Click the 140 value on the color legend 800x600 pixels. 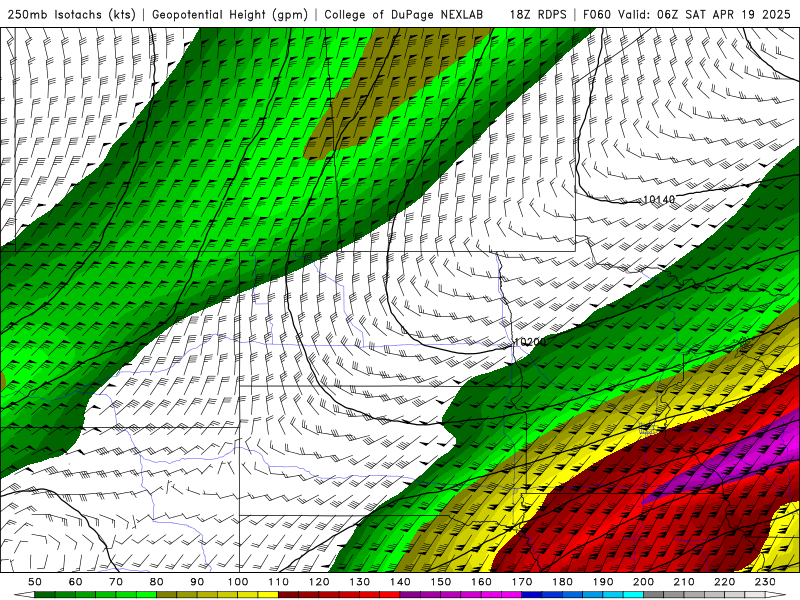click(400, 582)
